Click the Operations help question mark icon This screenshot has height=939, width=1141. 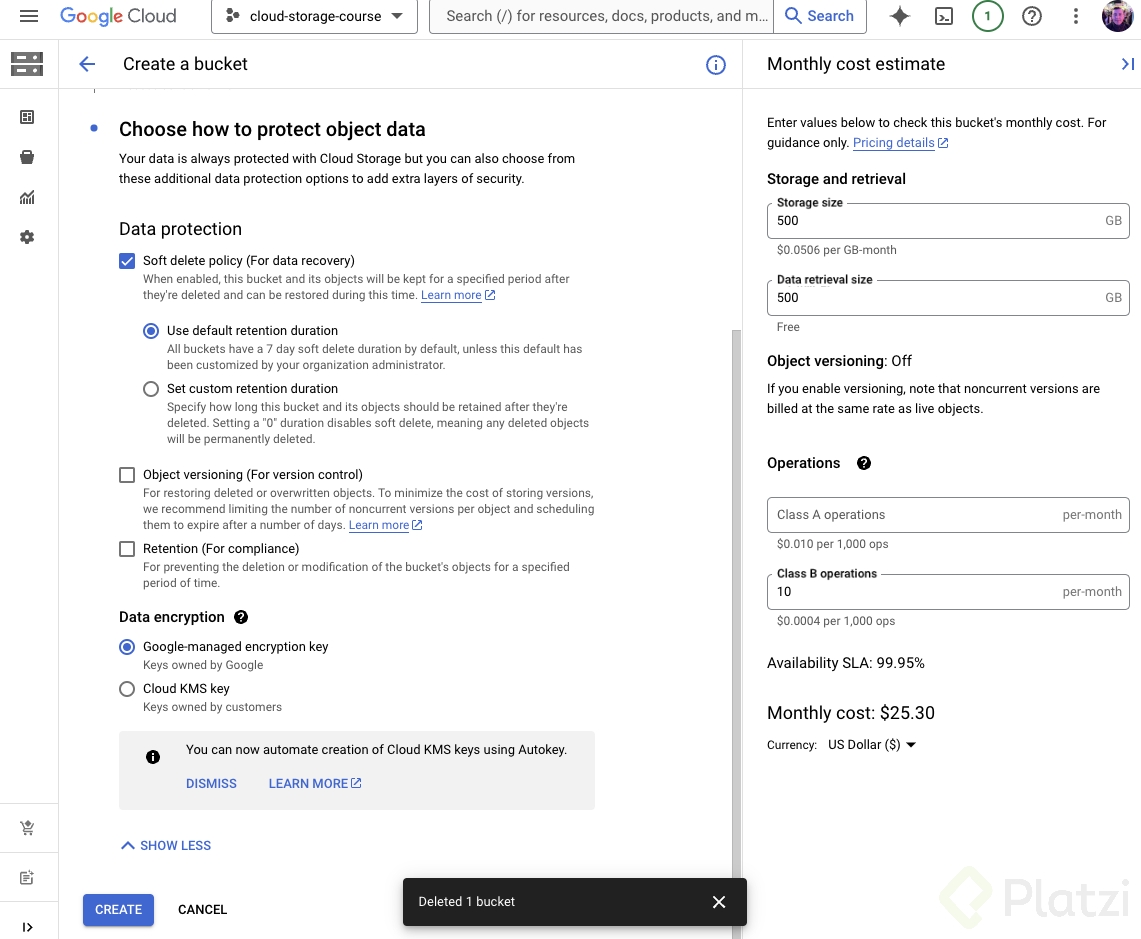point(864,463)
